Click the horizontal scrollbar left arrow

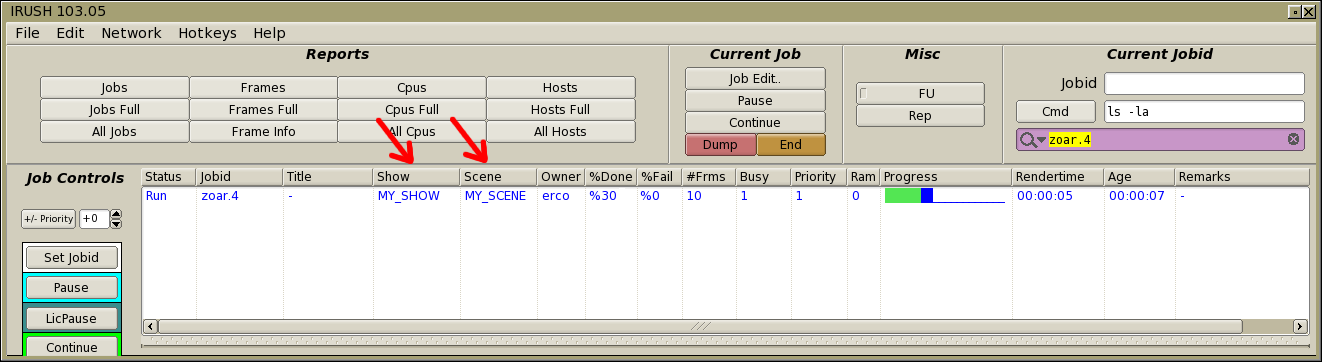tap(151, 326)
